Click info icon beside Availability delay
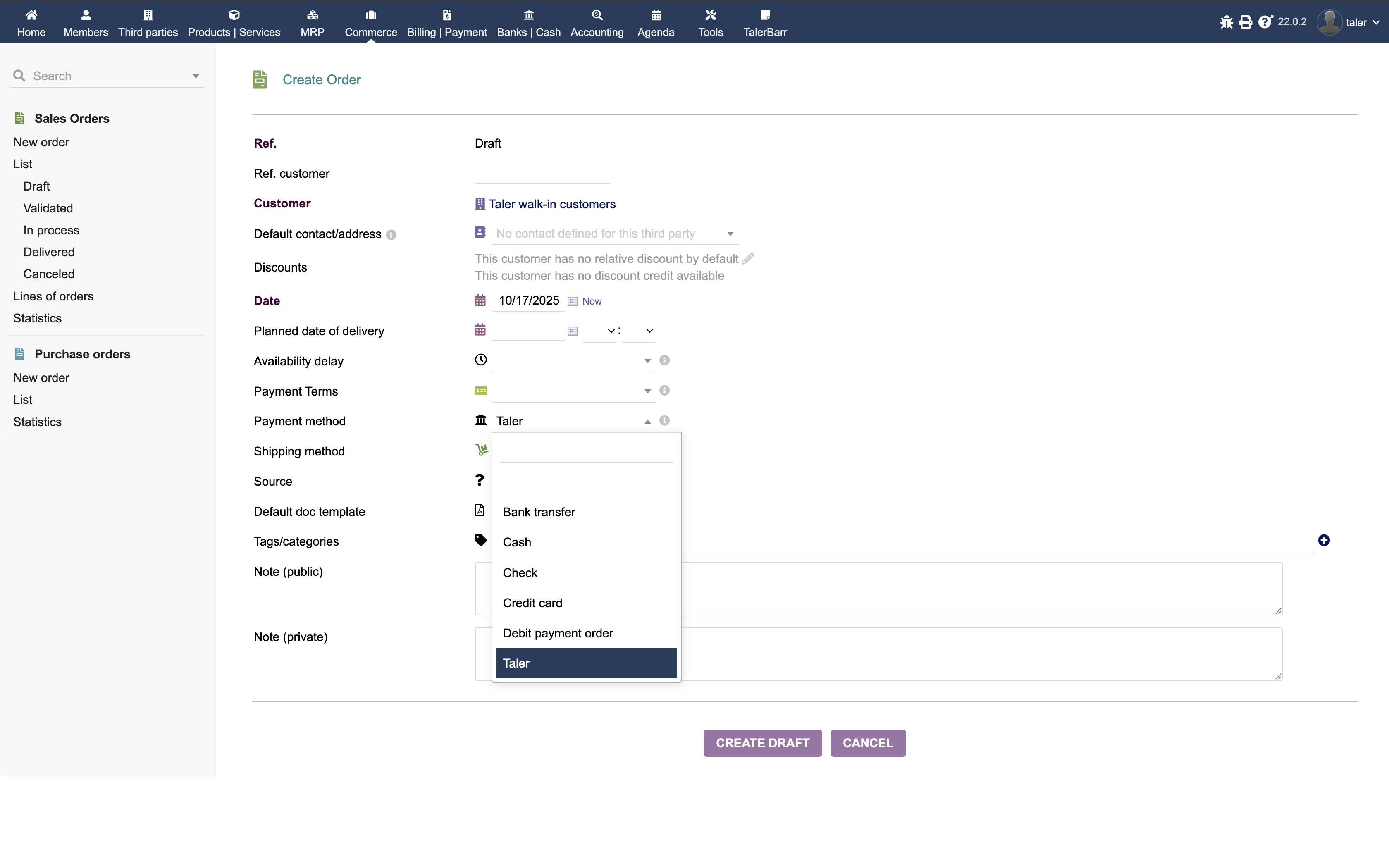This screenshot has width=1389, height=868. [x=664, y=360]
